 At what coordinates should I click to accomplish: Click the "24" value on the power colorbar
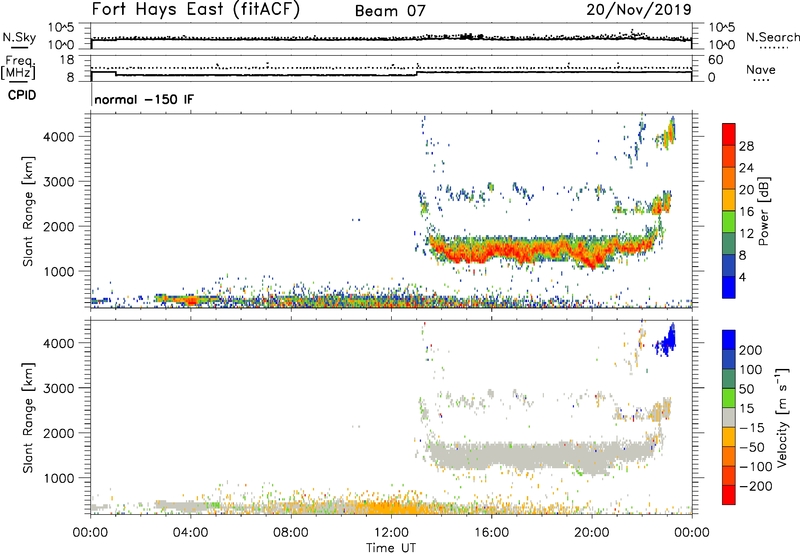746,168
